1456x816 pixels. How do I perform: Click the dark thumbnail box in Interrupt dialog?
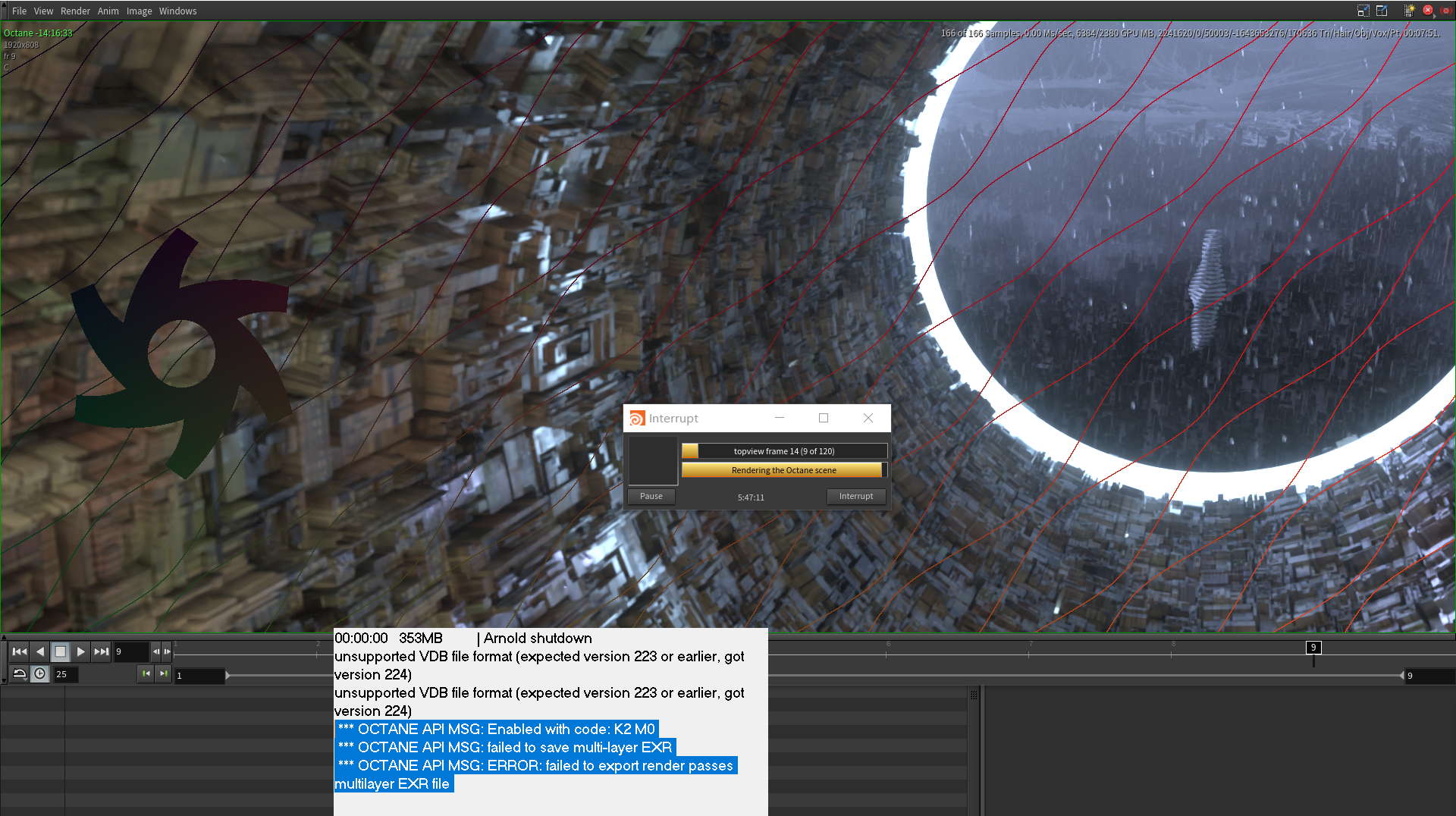coord(653,461)
